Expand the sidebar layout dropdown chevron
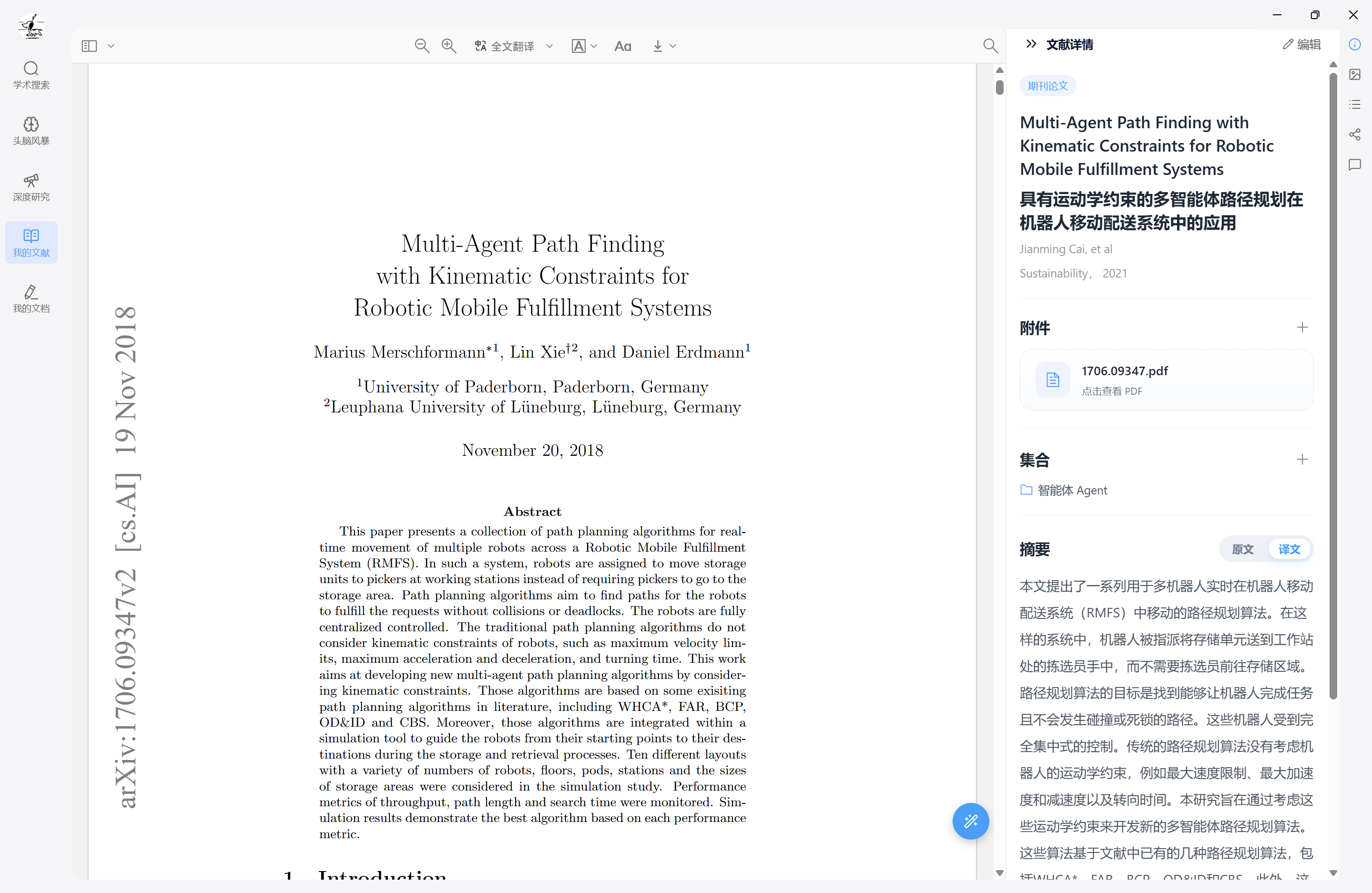Screen dimensions: 1372x893 click(x=111, y=46)
